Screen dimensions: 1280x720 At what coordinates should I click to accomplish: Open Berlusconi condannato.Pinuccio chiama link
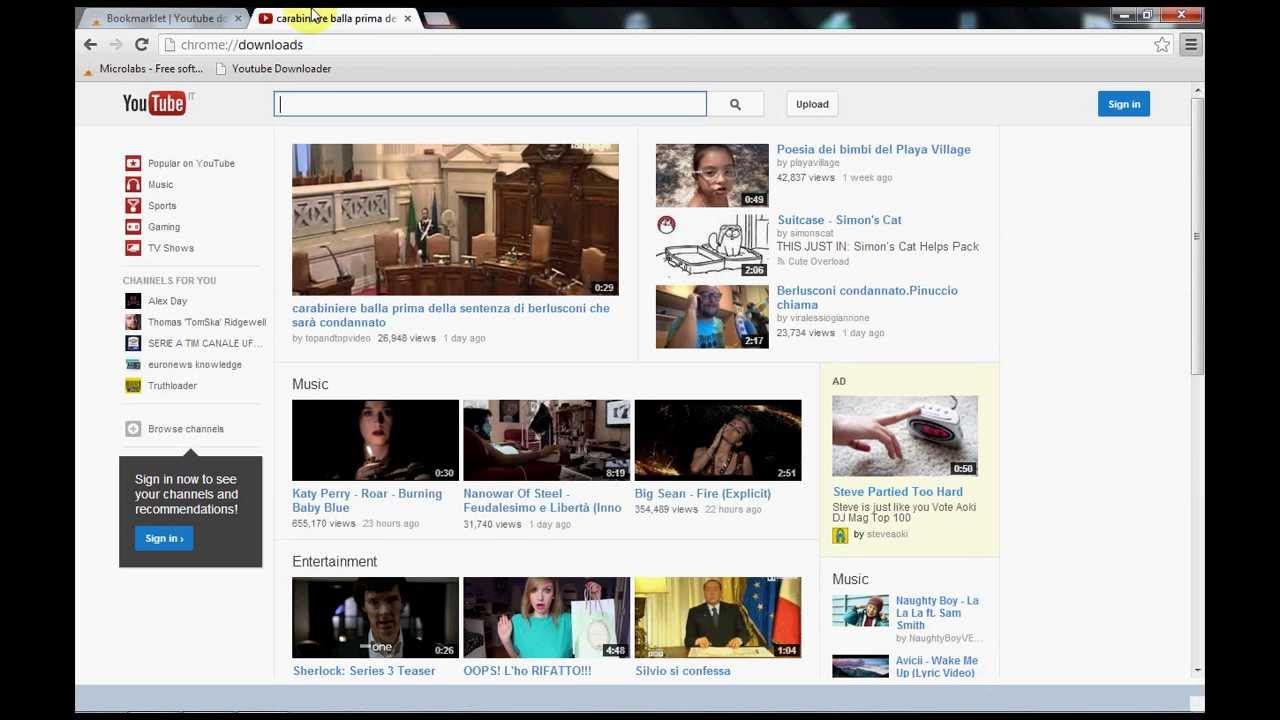click(867, 298)
